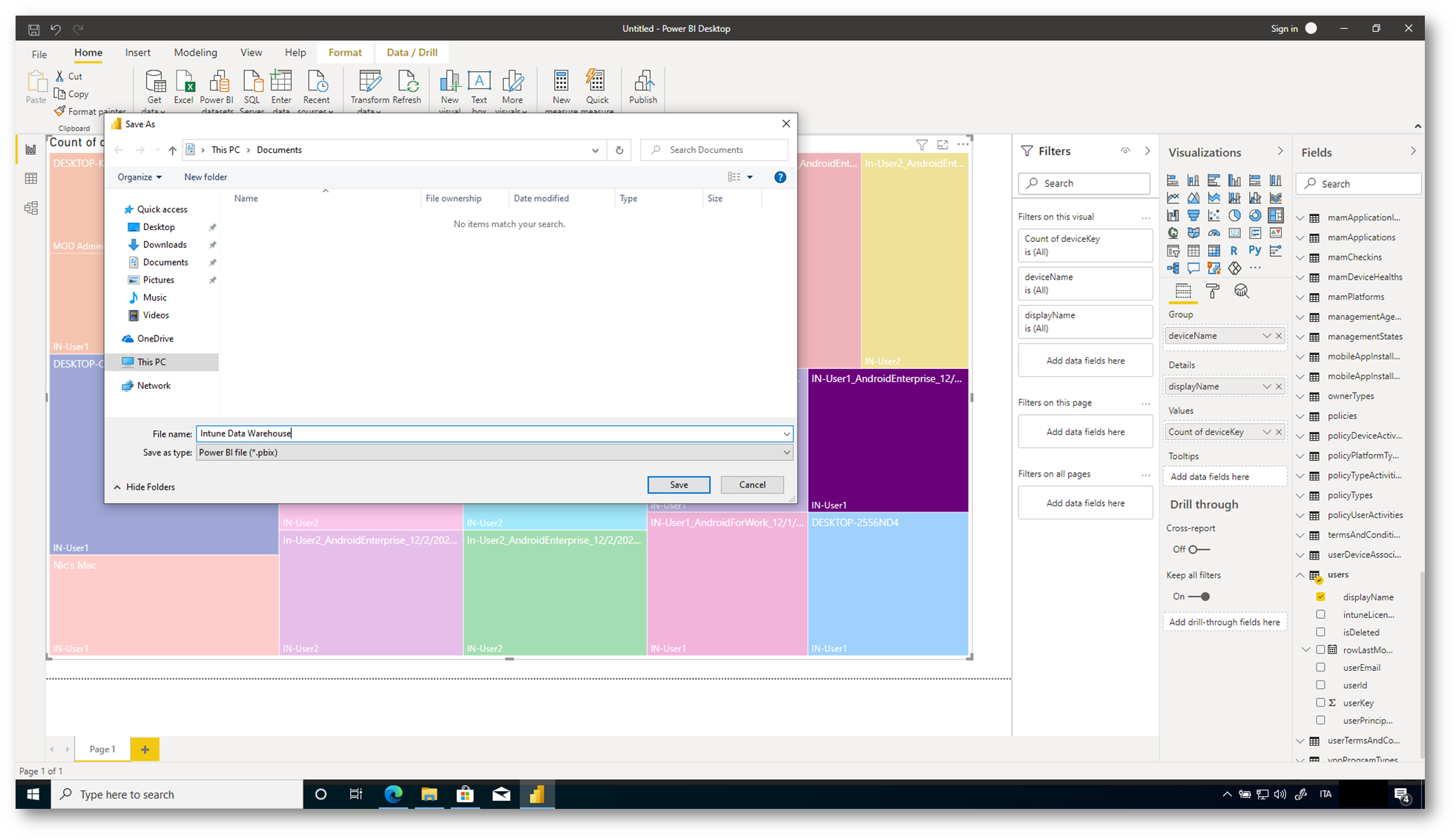Check the isDeleted field checkbox
1456x840 pixels.
[x=1320, y=632]
